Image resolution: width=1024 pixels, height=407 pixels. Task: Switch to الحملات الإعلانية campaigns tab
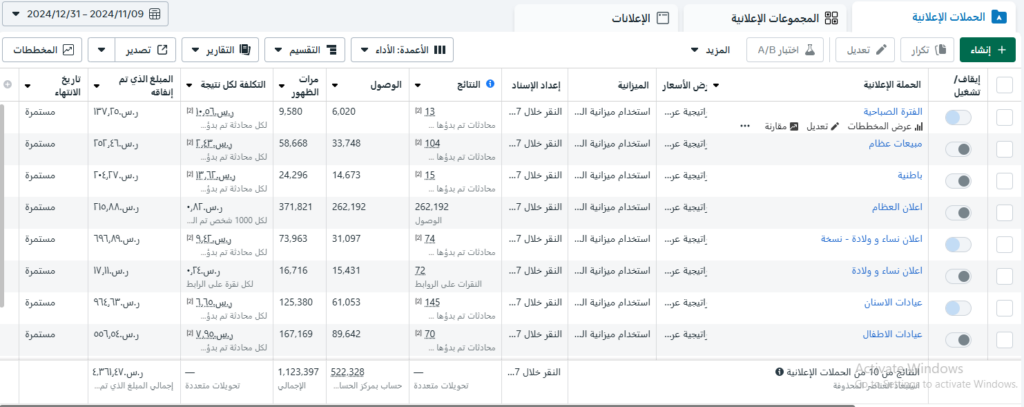point(937,18)
